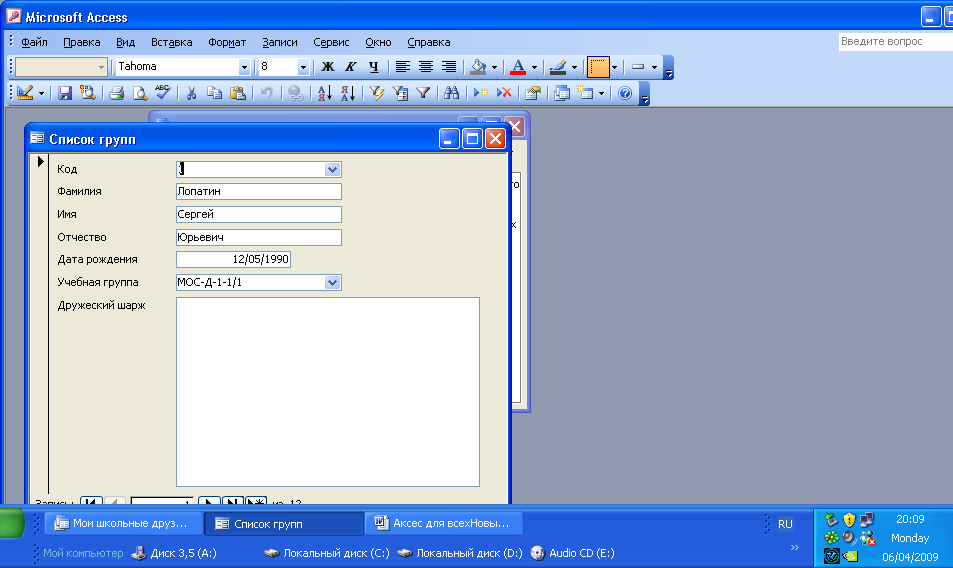Screen dimensions: 953x568
Task: Open the Properties icon in the toolbar
Action: point(533,93)
